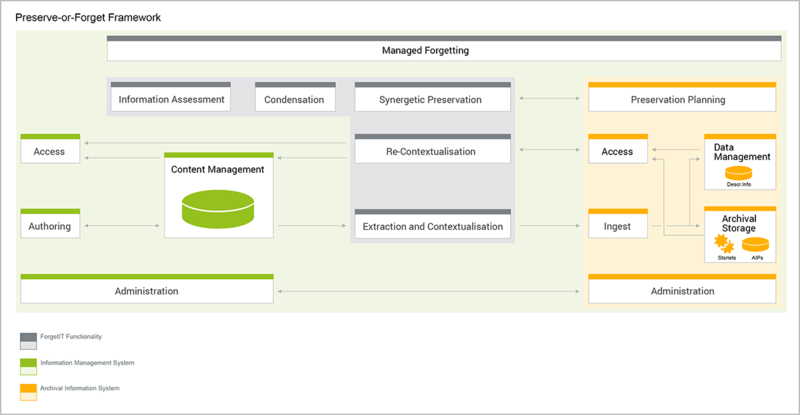800x415 pixels.
Task: Click the orange Ingest box
Action: coord(618,223)
